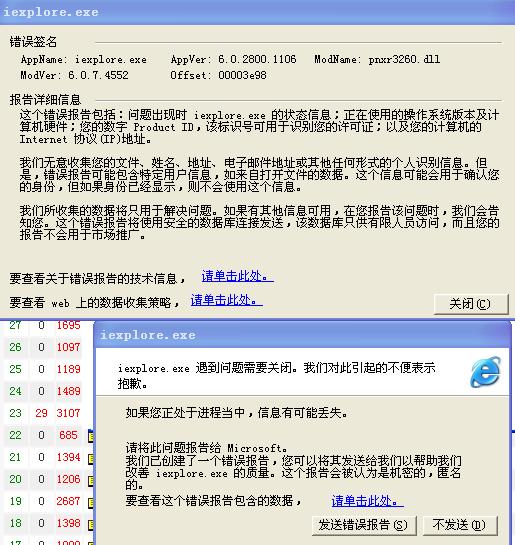Click the small icon beside row 20
515x545 pixels.
point(91,481)
